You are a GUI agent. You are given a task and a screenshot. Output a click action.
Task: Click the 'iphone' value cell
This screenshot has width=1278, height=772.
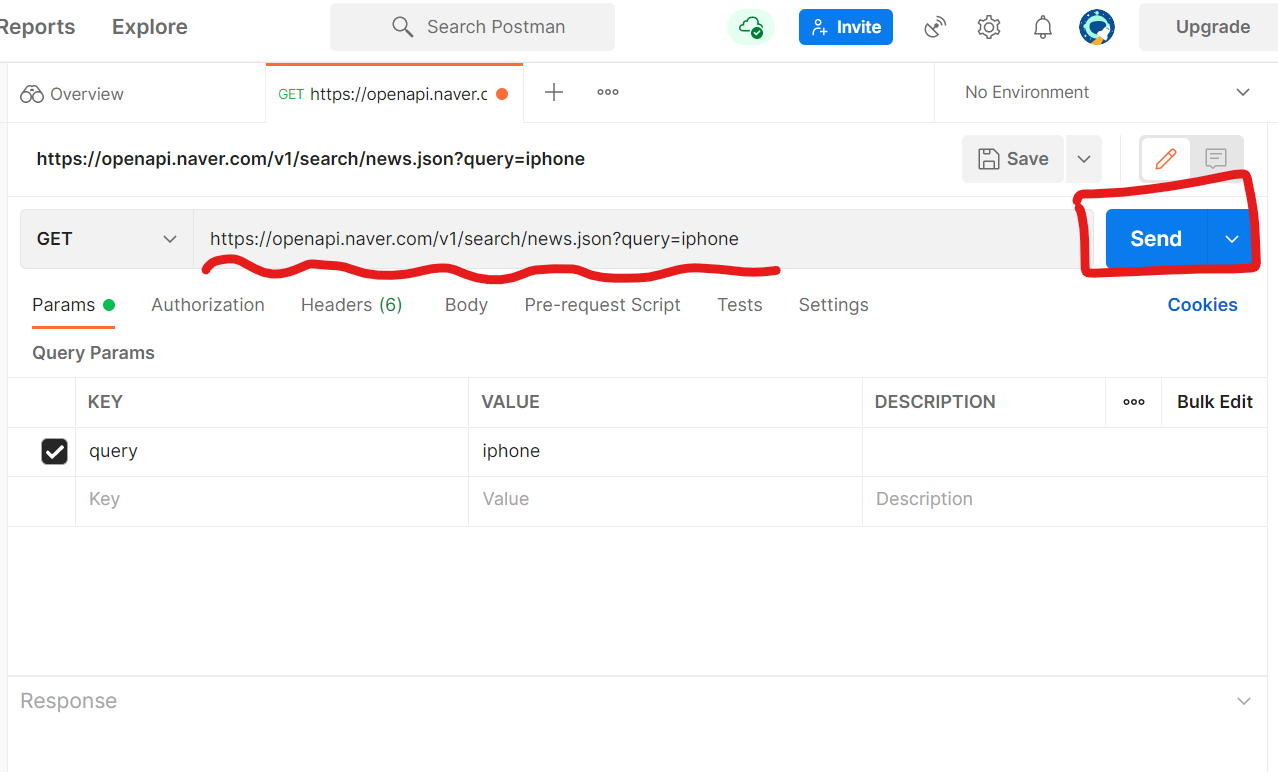tap(665, 452)
